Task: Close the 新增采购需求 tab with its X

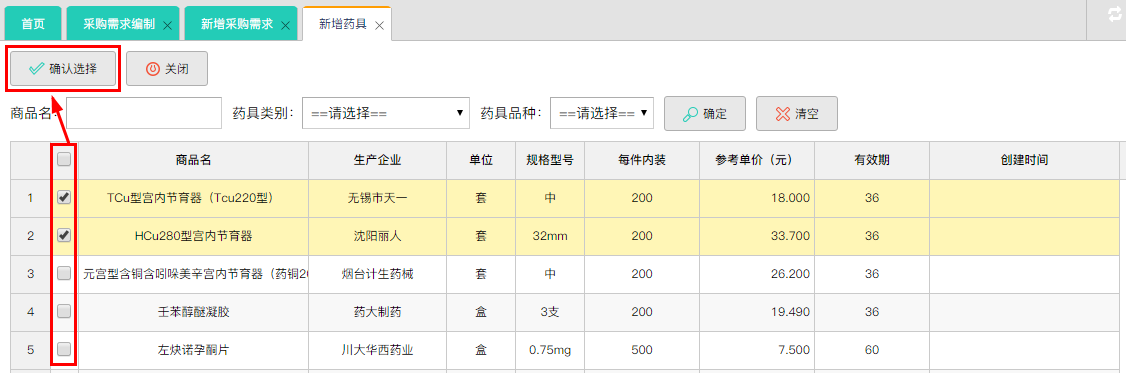Action: click(x=285, y=25)
